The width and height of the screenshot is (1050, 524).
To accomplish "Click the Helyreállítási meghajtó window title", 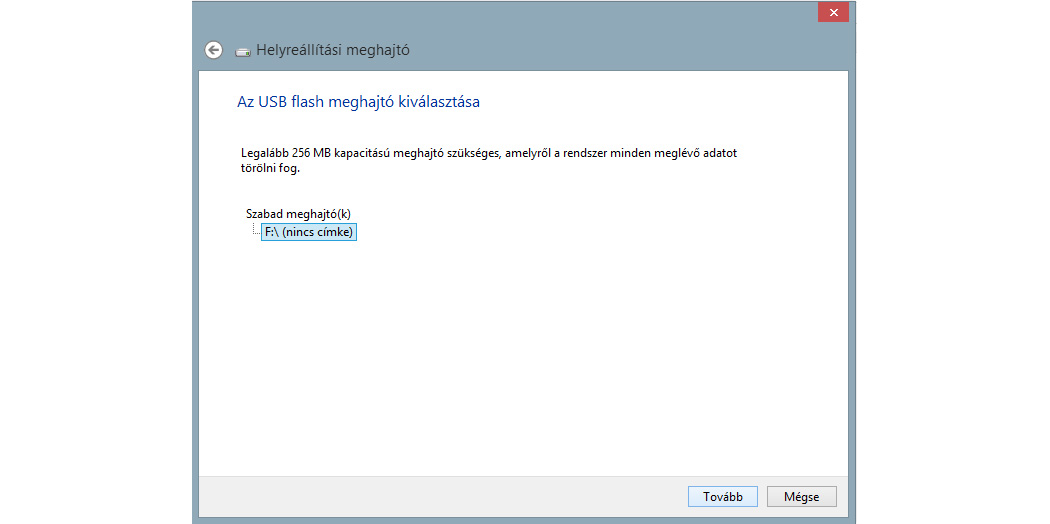I will point(333,50).
